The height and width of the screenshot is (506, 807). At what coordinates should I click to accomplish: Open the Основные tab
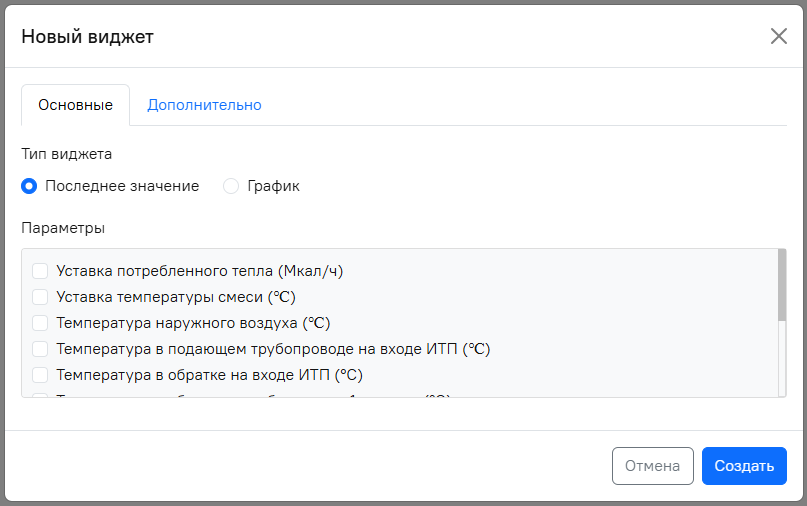coord(76,105)
